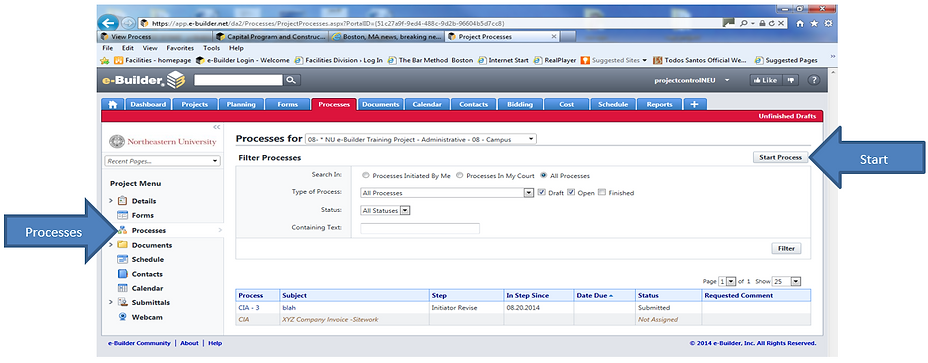This screenshot has height=363, width=928.
Task: Switch to the Cost tab
Action: (x=566, y=104)
